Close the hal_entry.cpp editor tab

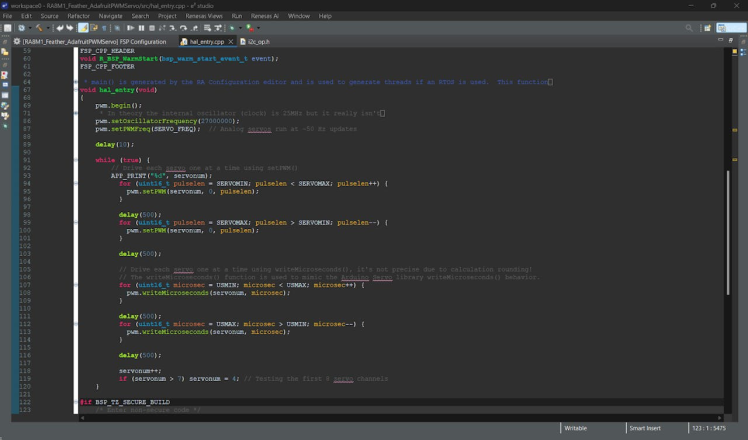(x=231, y=42)
